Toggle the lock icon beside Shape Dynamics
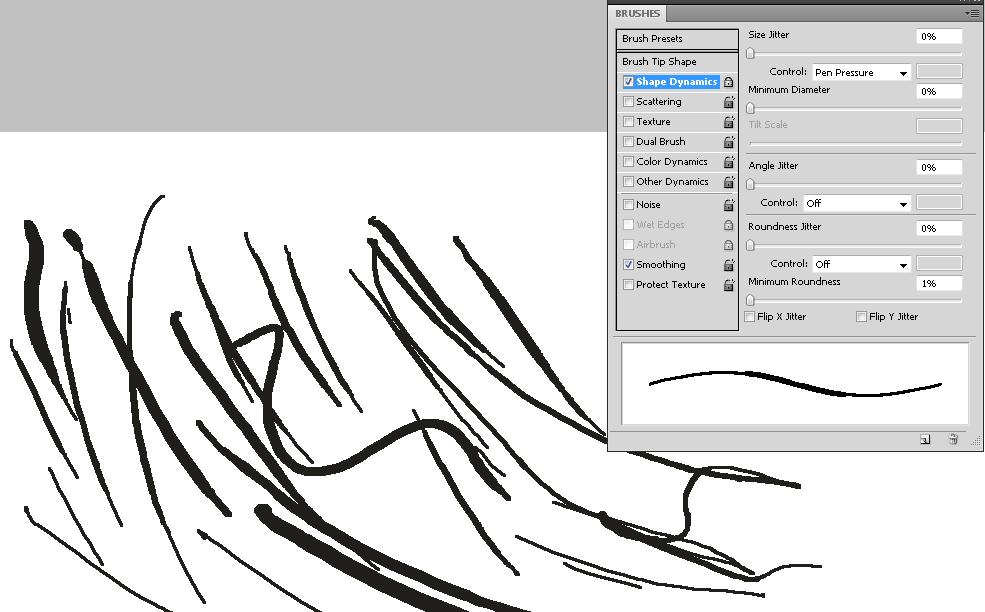 [729, 82]
